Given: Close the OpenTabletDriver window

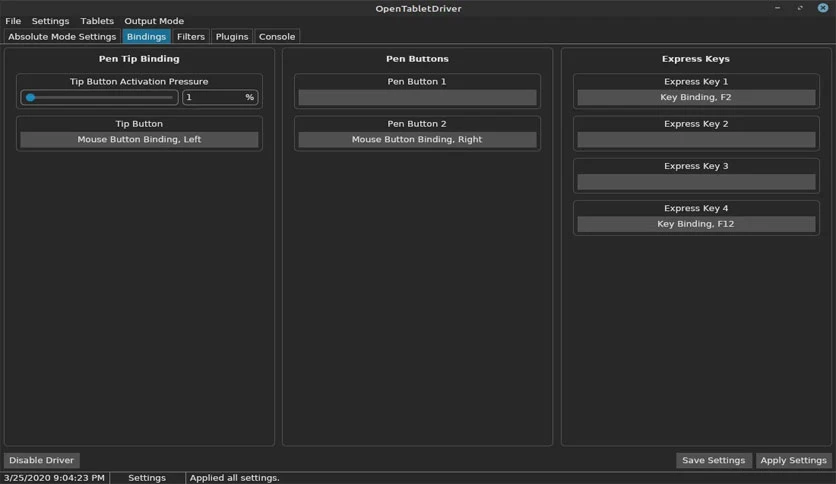Looking at the screenshot, I should tap(823, 7).
